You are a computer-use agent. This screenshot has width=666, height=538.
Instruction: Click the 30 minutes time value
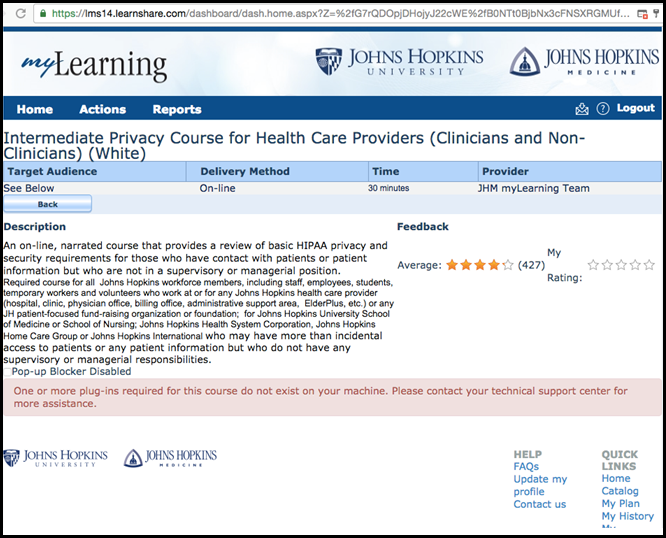389,188
